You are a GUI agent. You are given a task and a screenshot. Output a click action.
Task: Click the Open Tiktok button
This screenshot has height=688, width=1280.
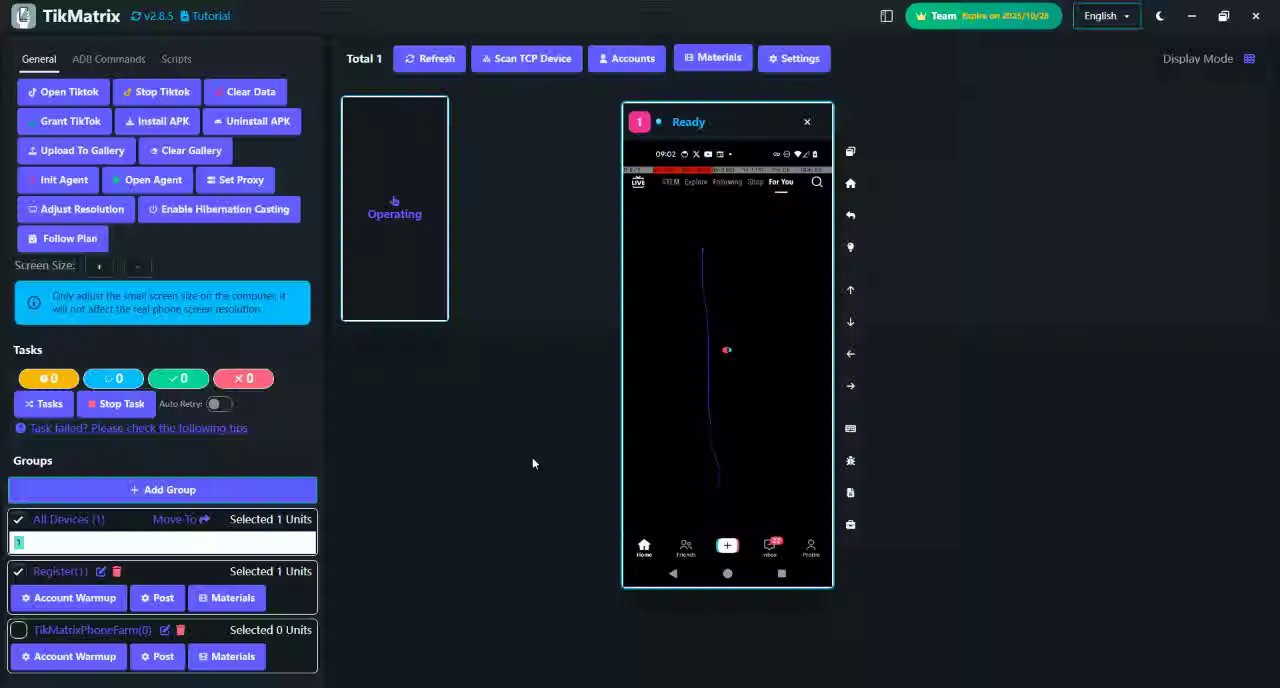coord(62,92)
